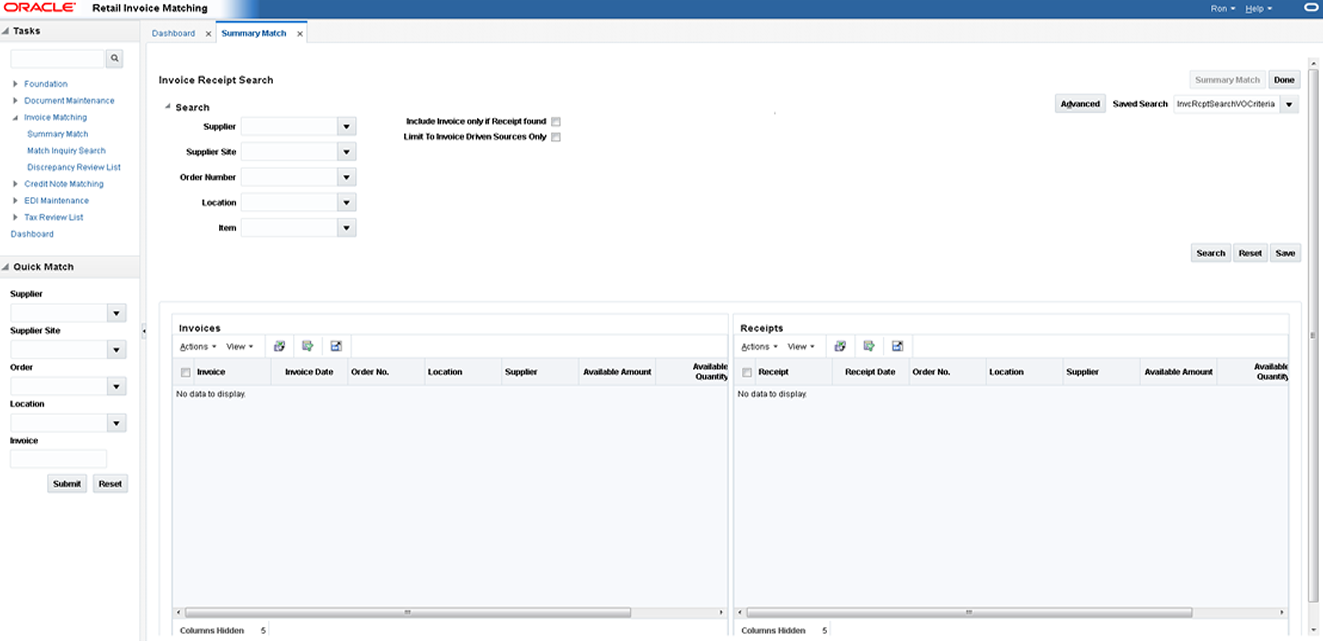Collapse the Invoice Matching tree node
1323x642 pixels.
click(x=15, y=117)
